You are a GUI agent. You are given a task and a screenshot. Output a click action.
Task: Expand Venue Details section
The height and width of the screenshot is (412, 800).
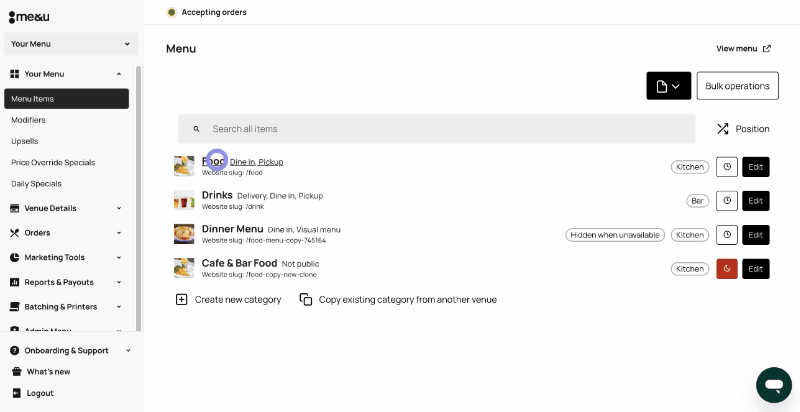tap(66, 208)
